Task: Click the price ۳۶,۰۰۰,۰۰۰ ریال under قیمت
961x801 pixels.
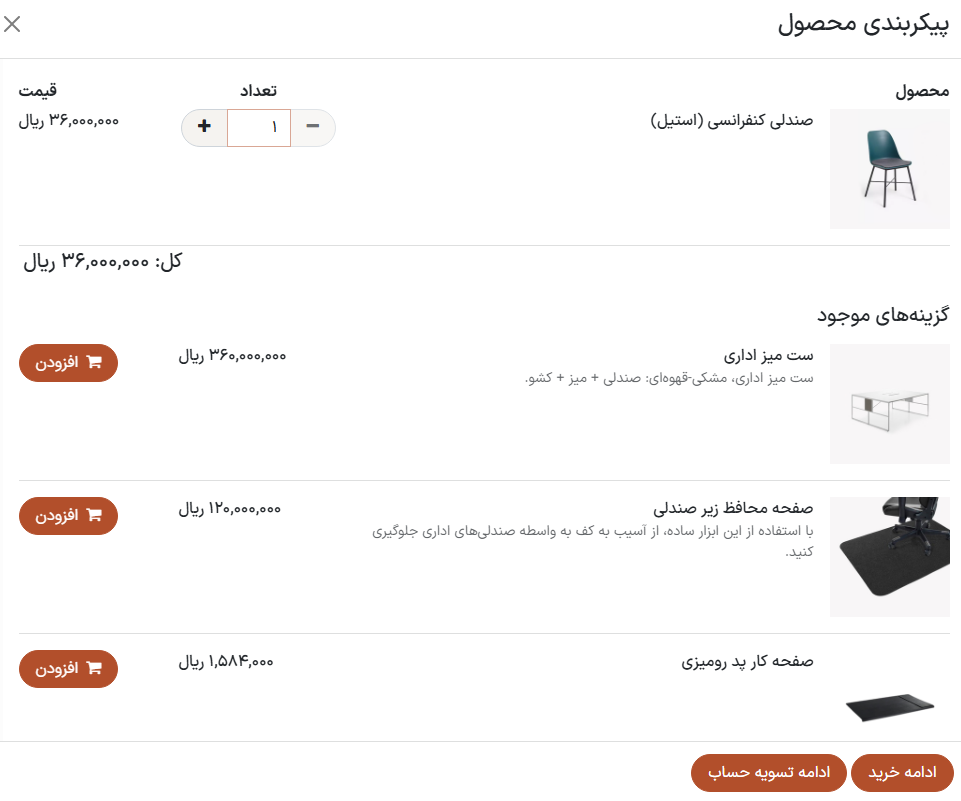Action: pos(68,119)
